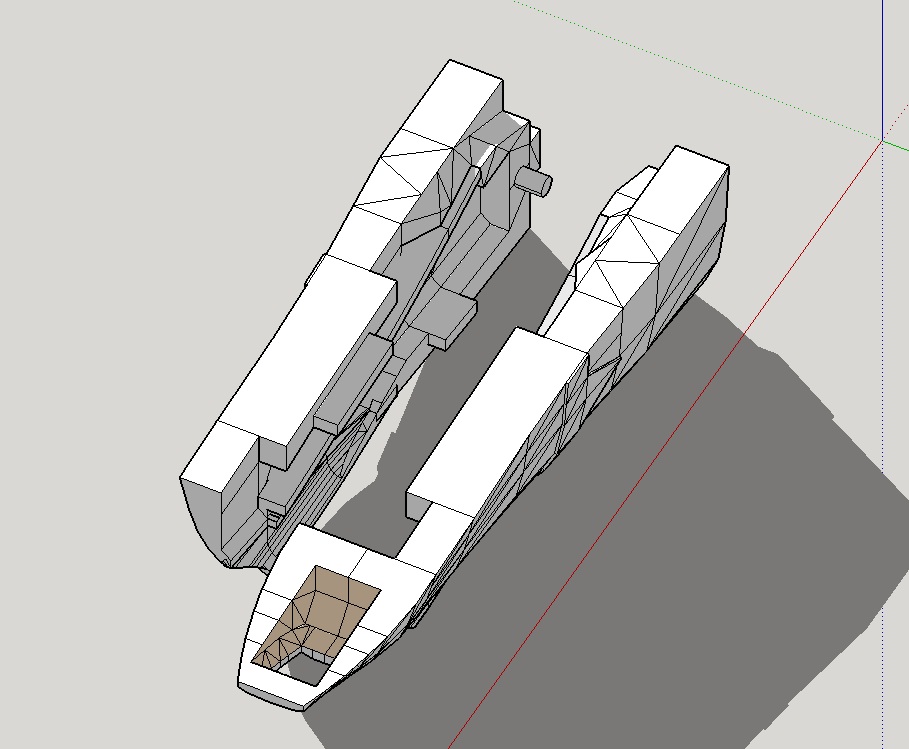Image resolution: width=909 pixels, height=749 pixels.
Task: Click the small cylinder peg on the left hull
Action: pyautogui.click(x=535, y=181)
